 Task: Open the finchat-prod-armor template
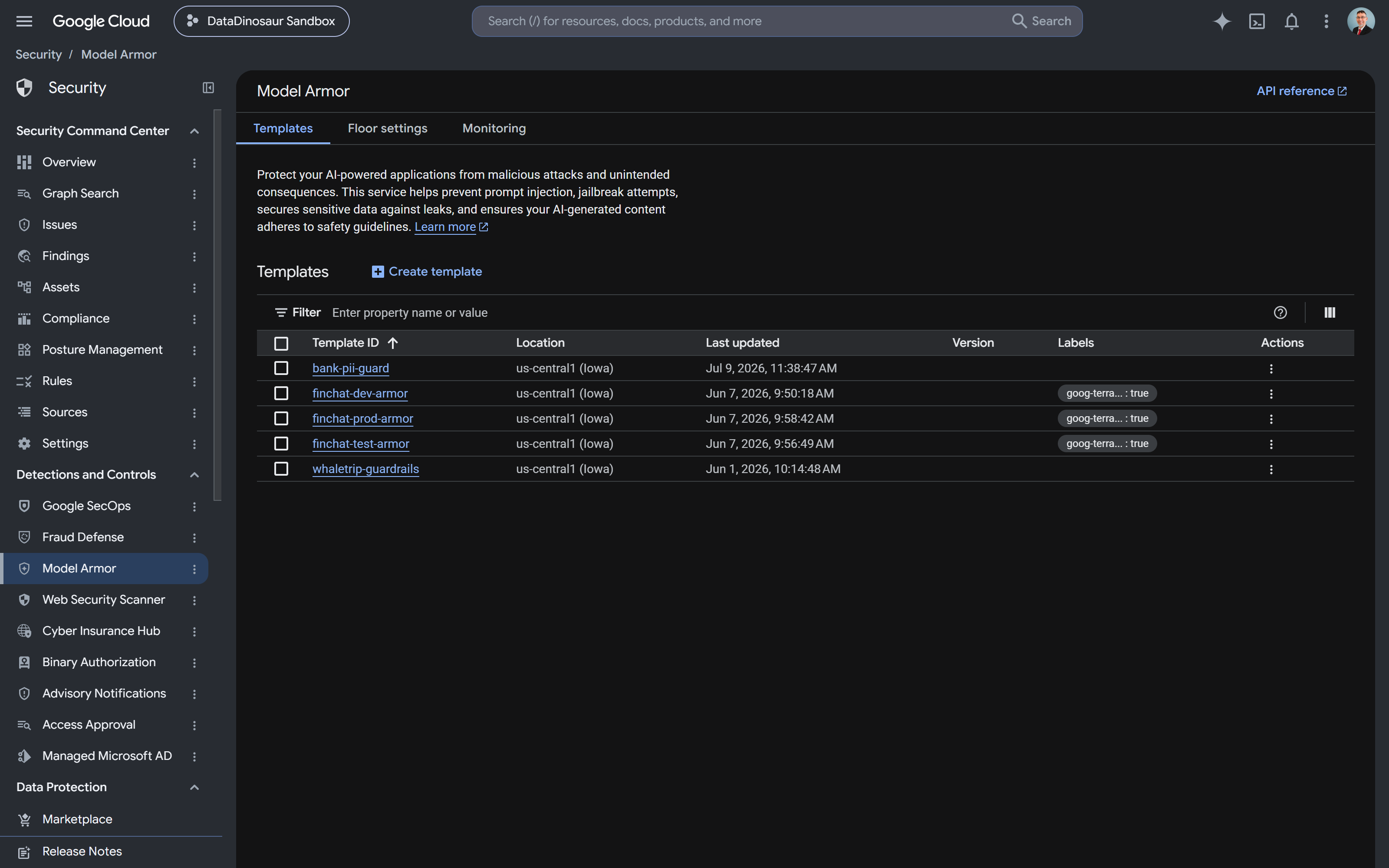tap(363, 419)
